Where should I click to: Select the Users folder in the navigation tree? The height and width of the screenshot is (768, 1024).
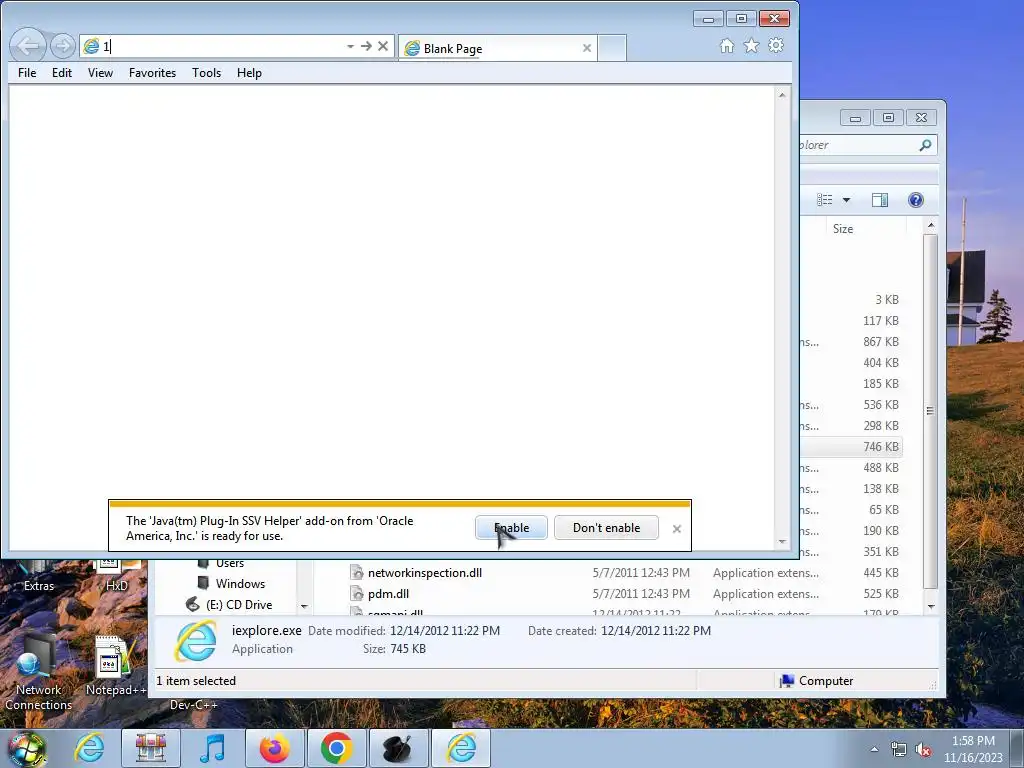pos(229,563)
